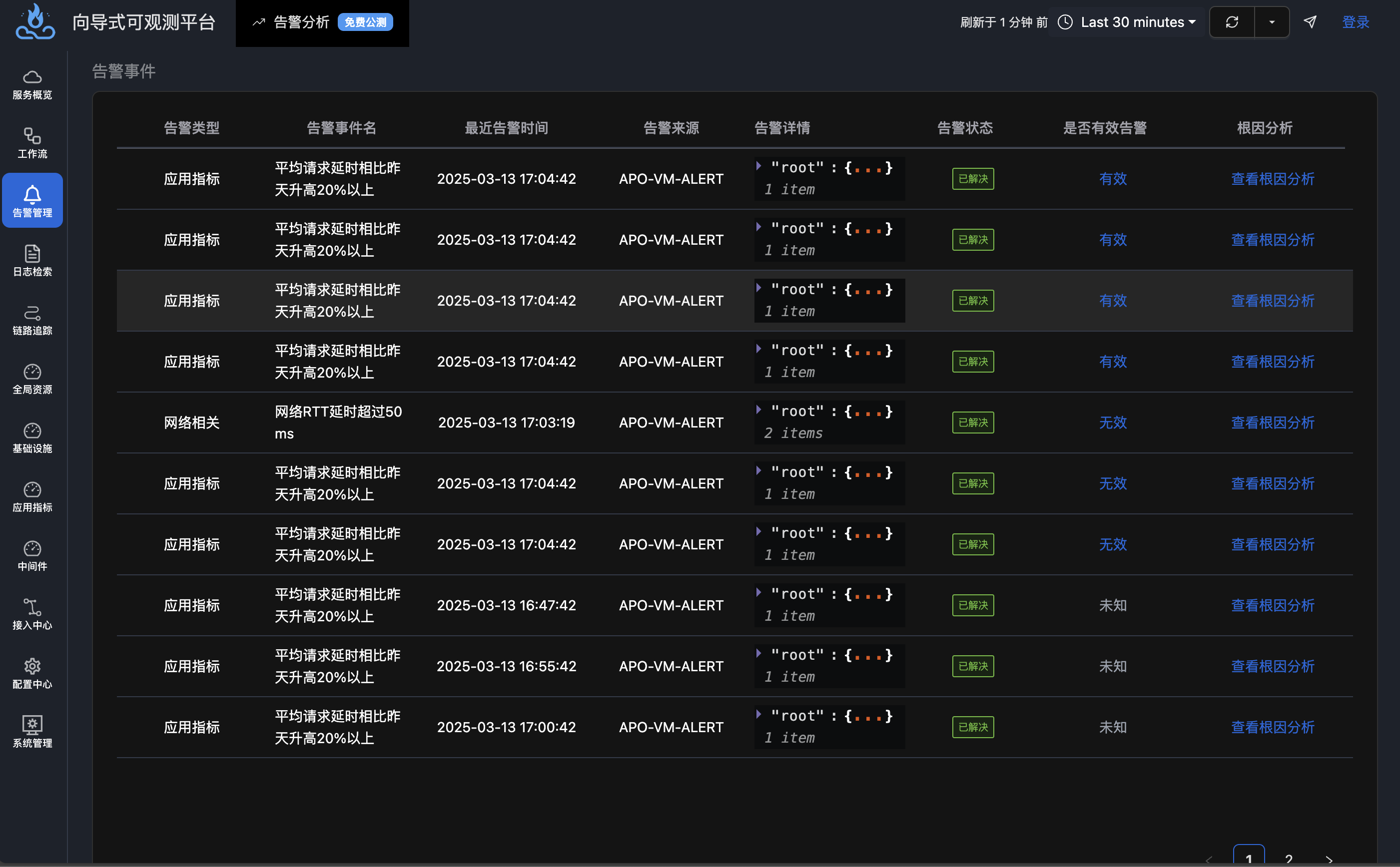Click the 告警状态 column header
The image size is (1400, 867).
coord(965,128)
